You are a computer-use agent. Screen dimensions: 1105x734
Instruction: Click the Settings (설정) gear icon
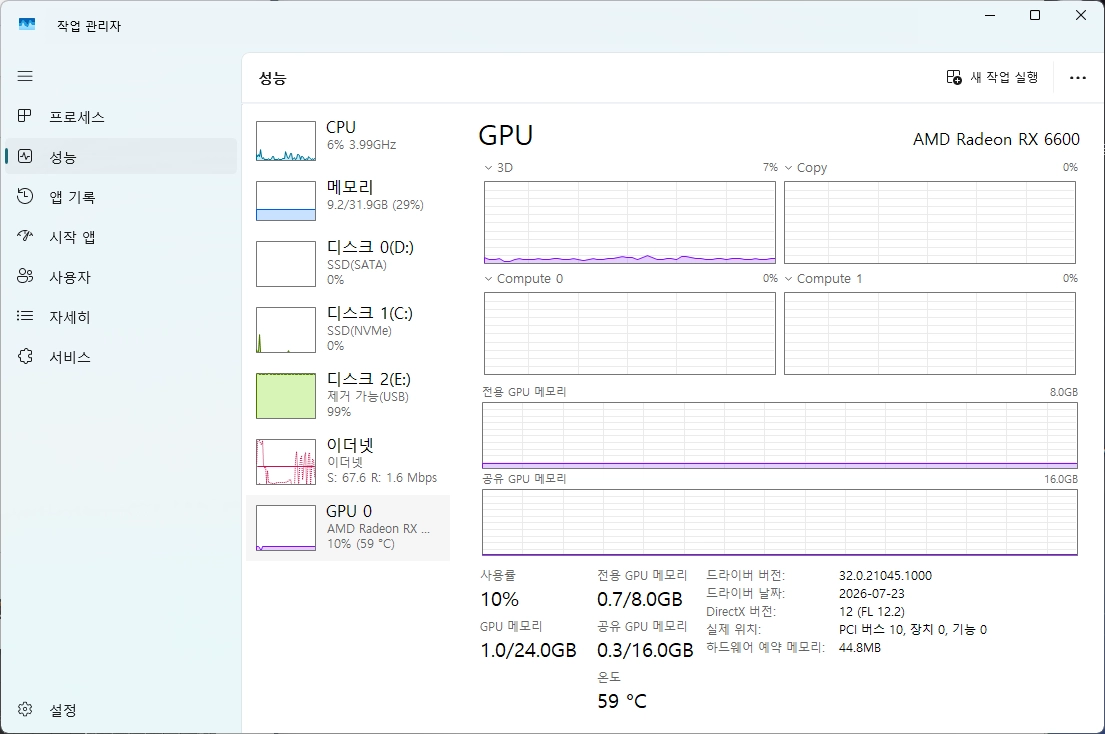[x=25, y=709]
